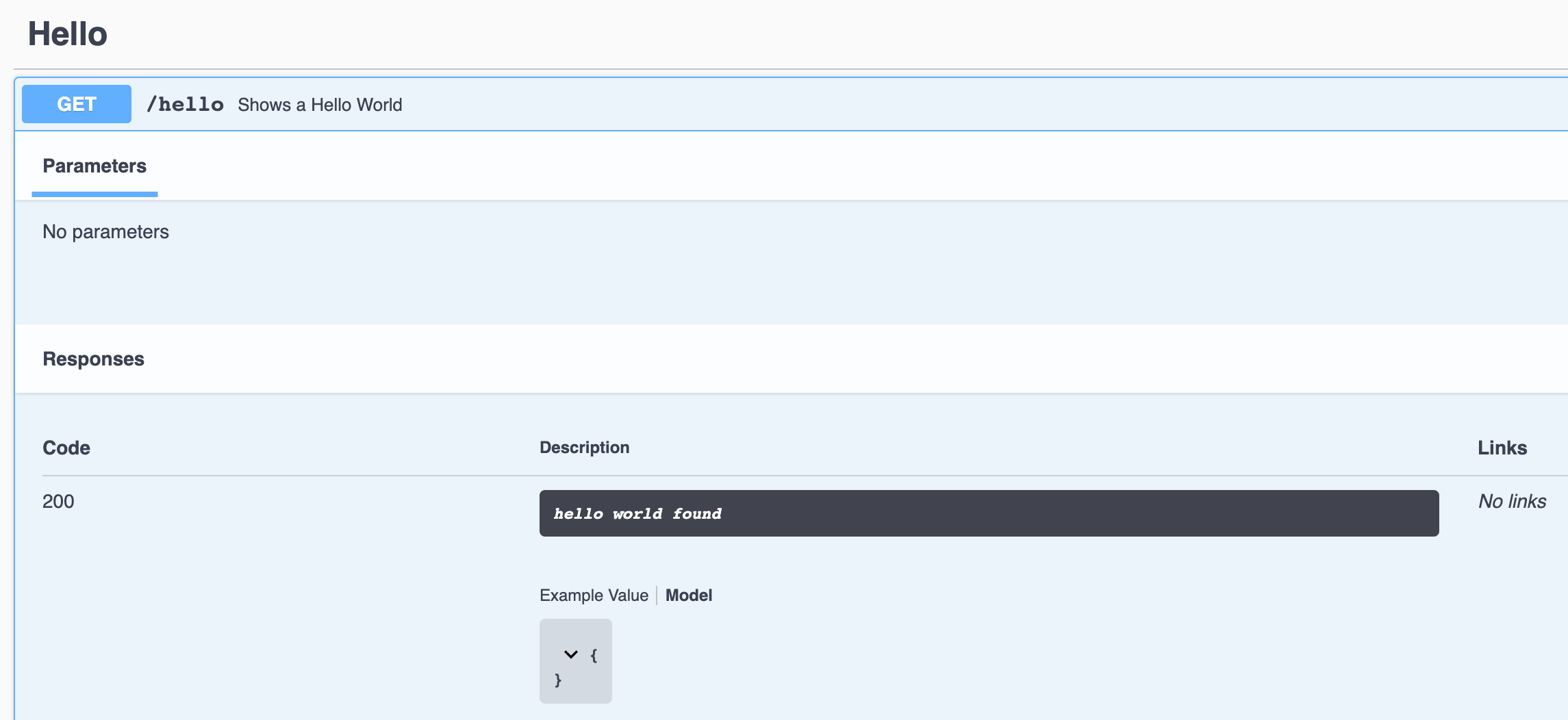Switch to the Model view
This screenshot has height=720, width=1568.
click(688, 595)
